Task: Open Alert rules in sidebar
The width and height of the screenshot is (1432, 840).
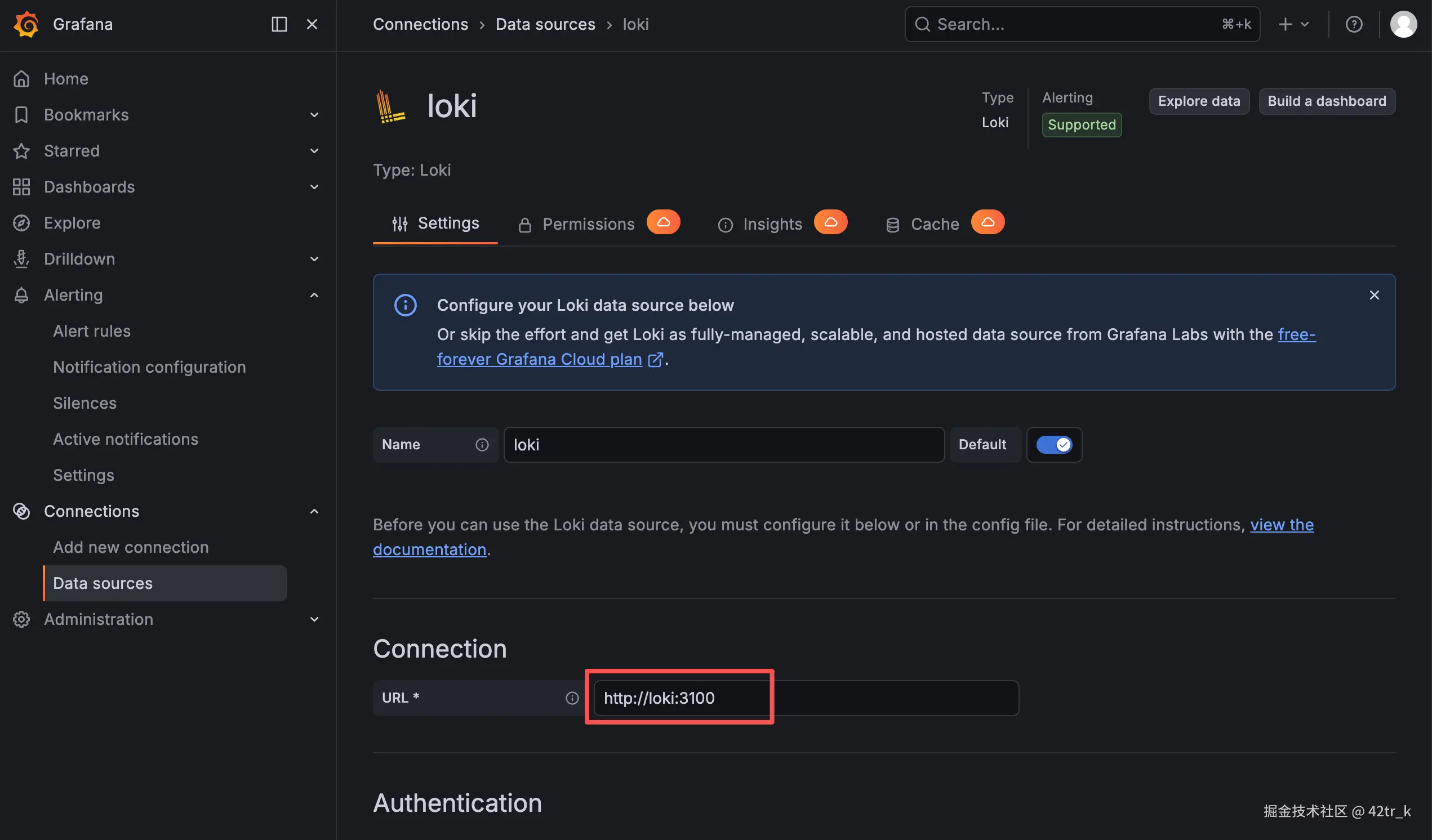Action: click(x=91, y=331)
